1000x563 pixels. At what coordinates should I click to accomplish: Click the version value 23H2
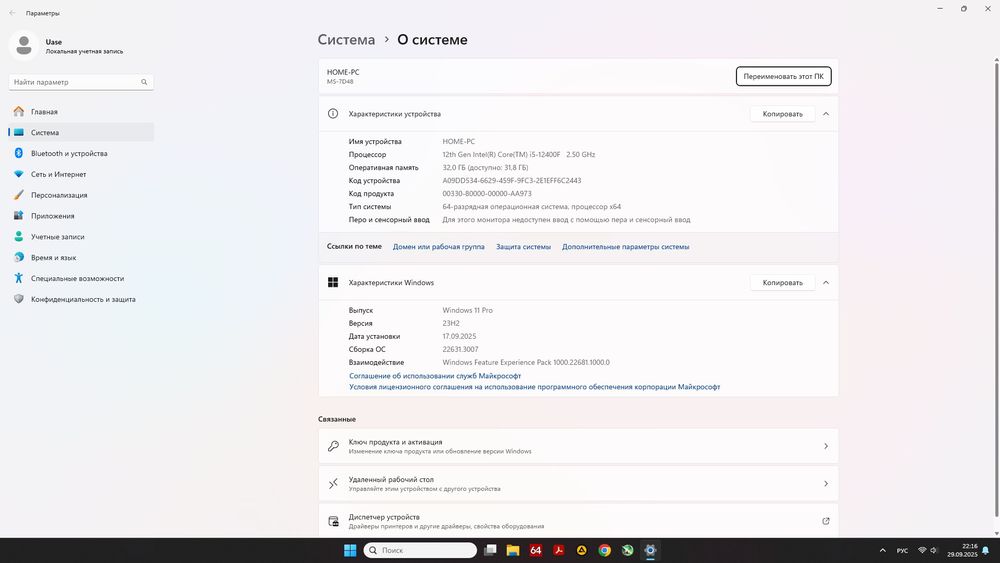coord(451,323)
